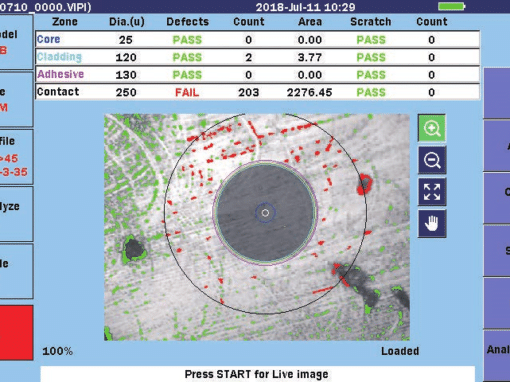Select the Adhesive zone row
This screenshot has width=510, height=382.
(x=257, y=74)
